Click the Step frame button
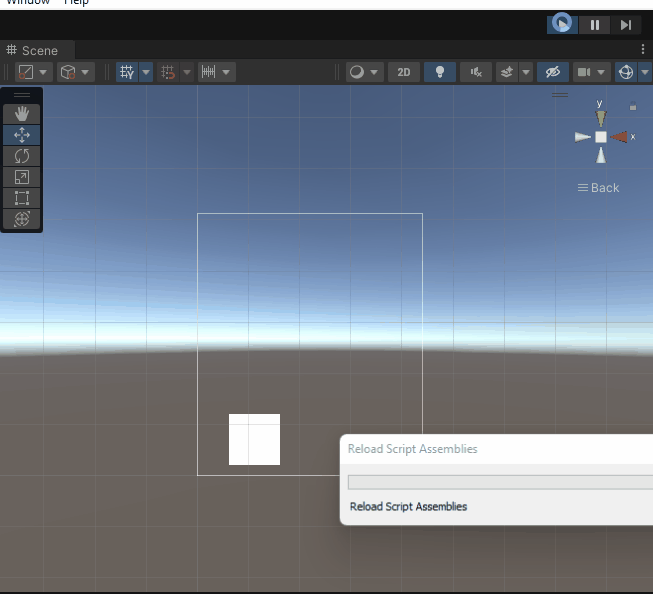This screenshot has height=594, width=653. click(x=626, y=25)
